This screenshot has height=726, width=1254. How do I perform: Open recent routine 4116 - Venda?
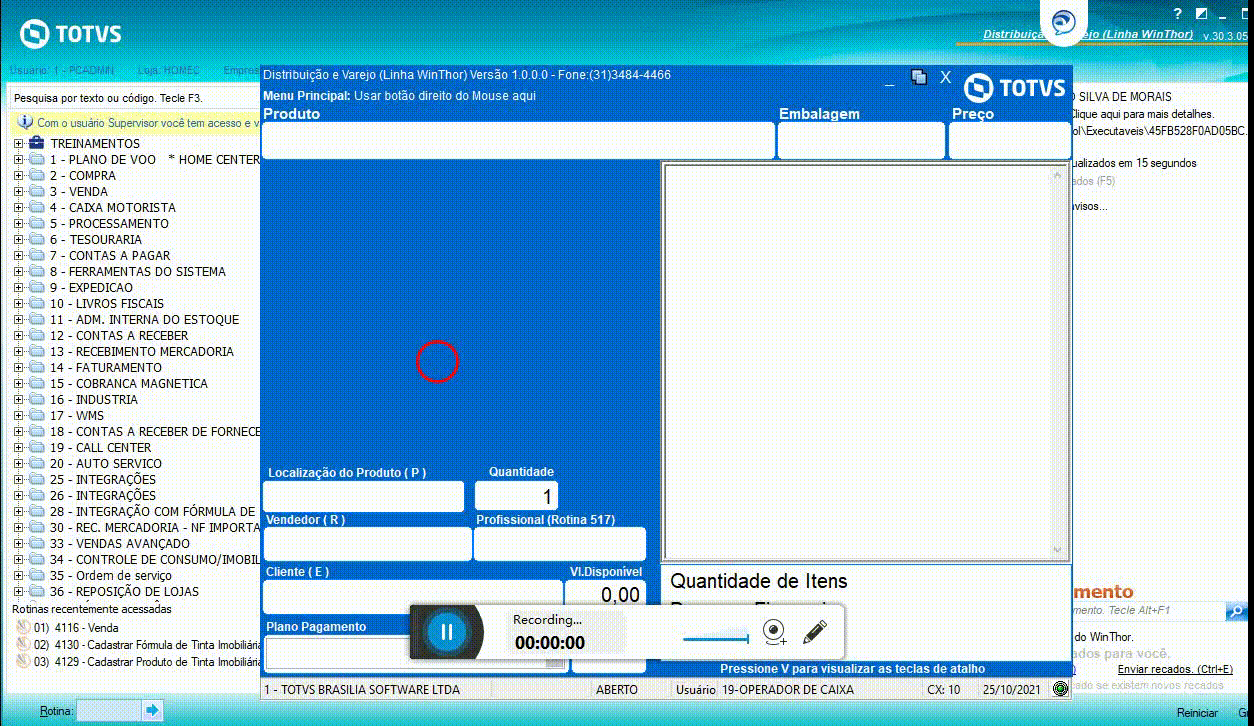pyautogui.click(x=76, y=628)
